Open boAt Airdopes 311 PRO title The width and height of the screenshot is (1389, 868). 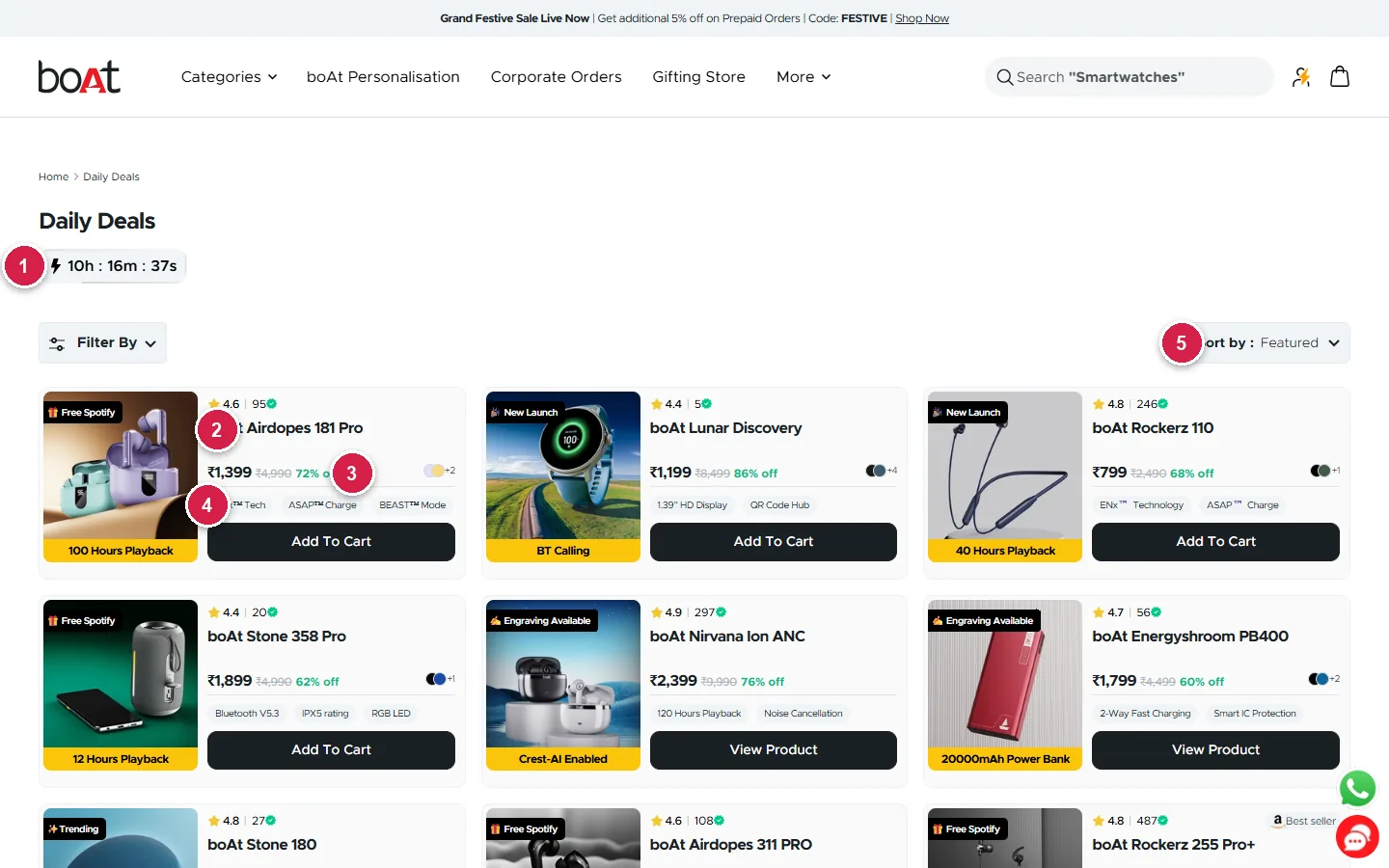731,845
